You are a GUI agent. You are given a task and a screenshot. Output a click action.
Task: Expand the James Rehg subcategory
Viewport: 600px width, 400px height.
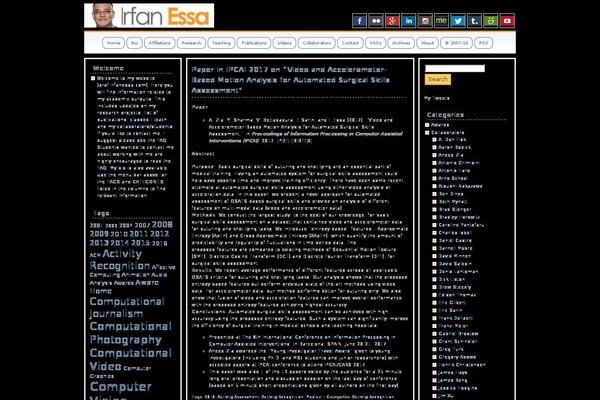434,380
